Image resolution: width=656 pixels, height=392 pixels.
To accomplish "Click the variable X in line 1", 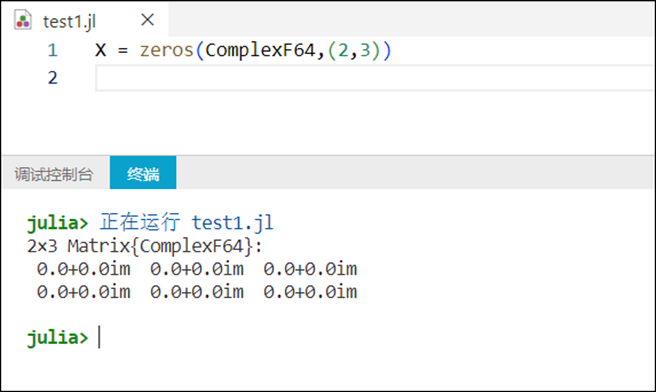I will pos(100,51).
